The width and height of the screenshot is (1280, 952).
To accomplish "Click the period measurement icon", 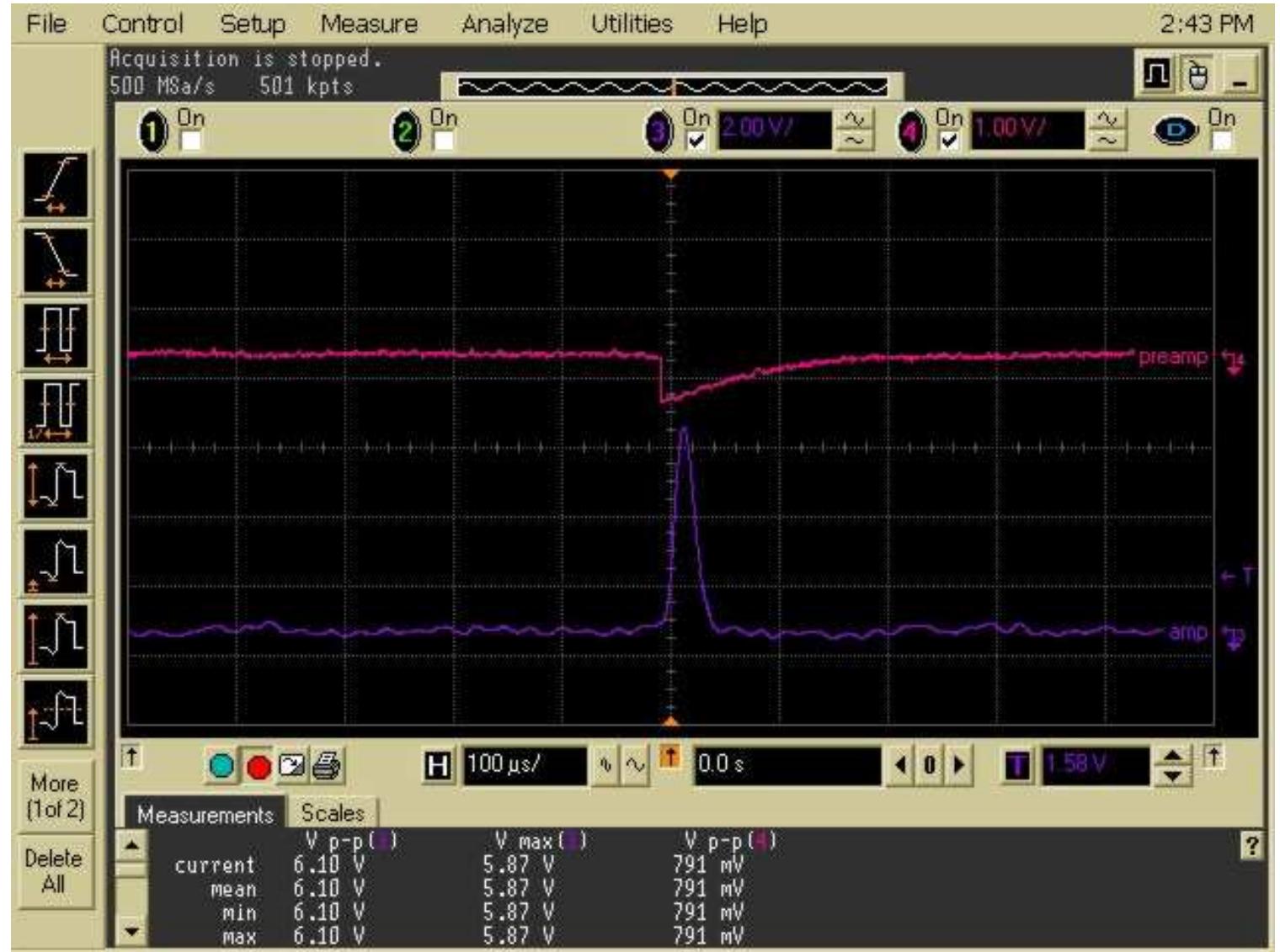I will click(56, 336).
